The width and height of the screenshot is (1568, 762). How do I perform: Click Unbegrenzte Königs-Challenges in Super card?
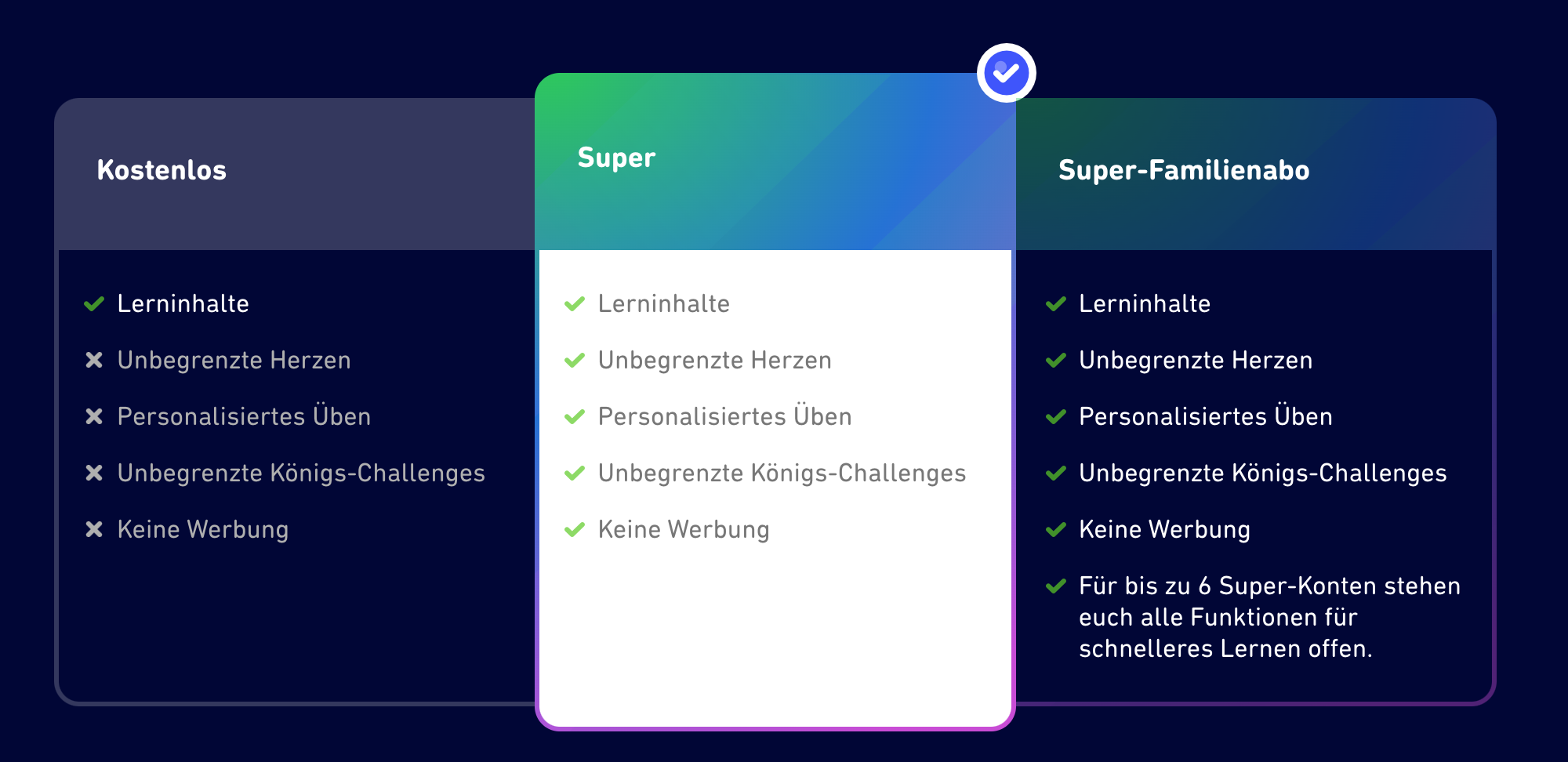coord(782,473)
